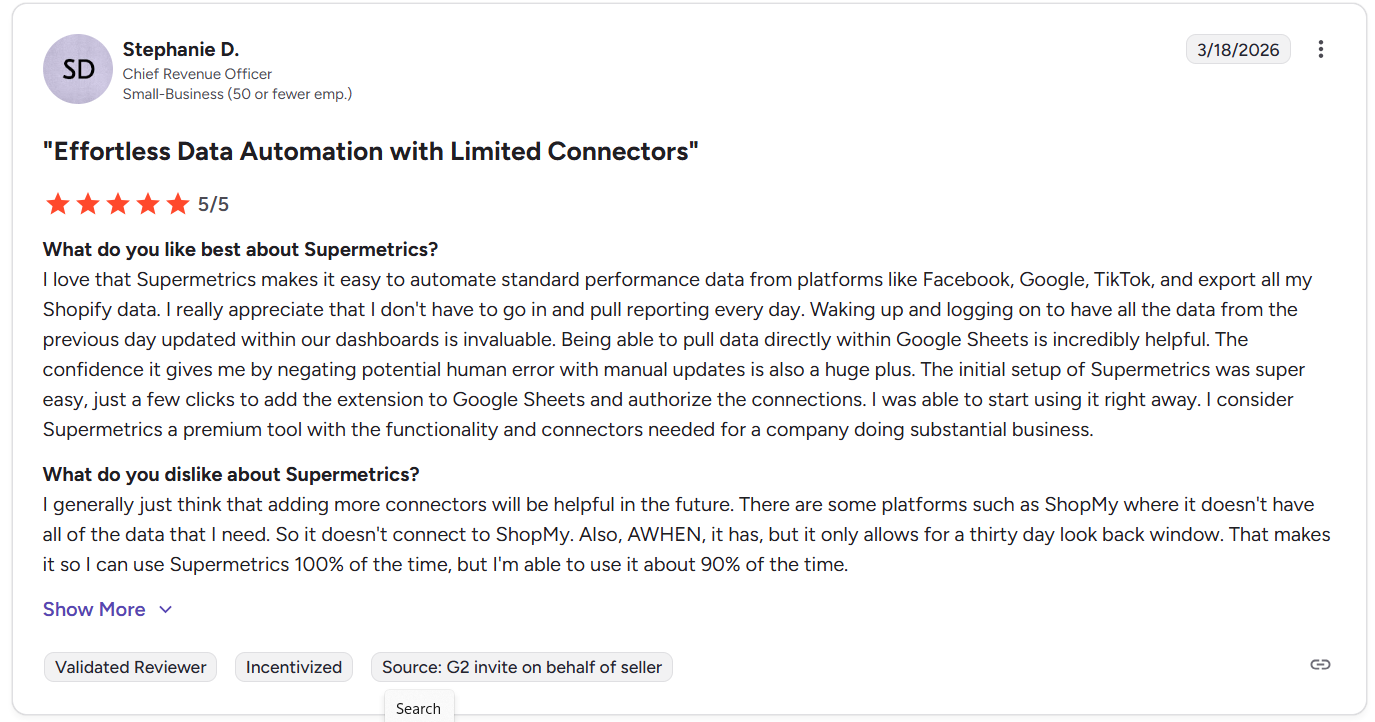This screenshot has height=722, width=1375.
Task: Click the first rating star
Action: coord(58,204)
